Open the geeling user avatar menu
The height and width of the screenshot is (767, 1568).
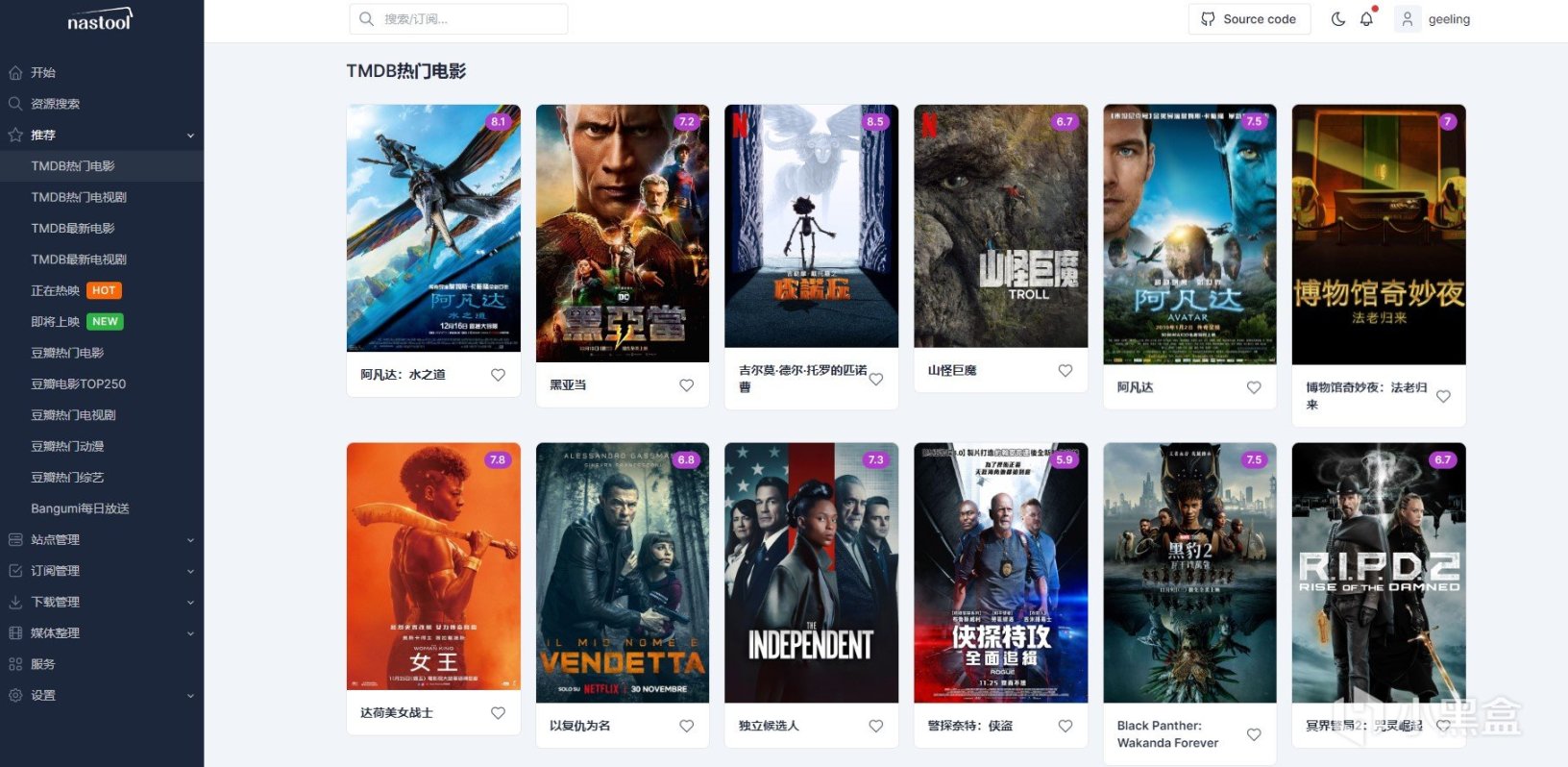1407,19
